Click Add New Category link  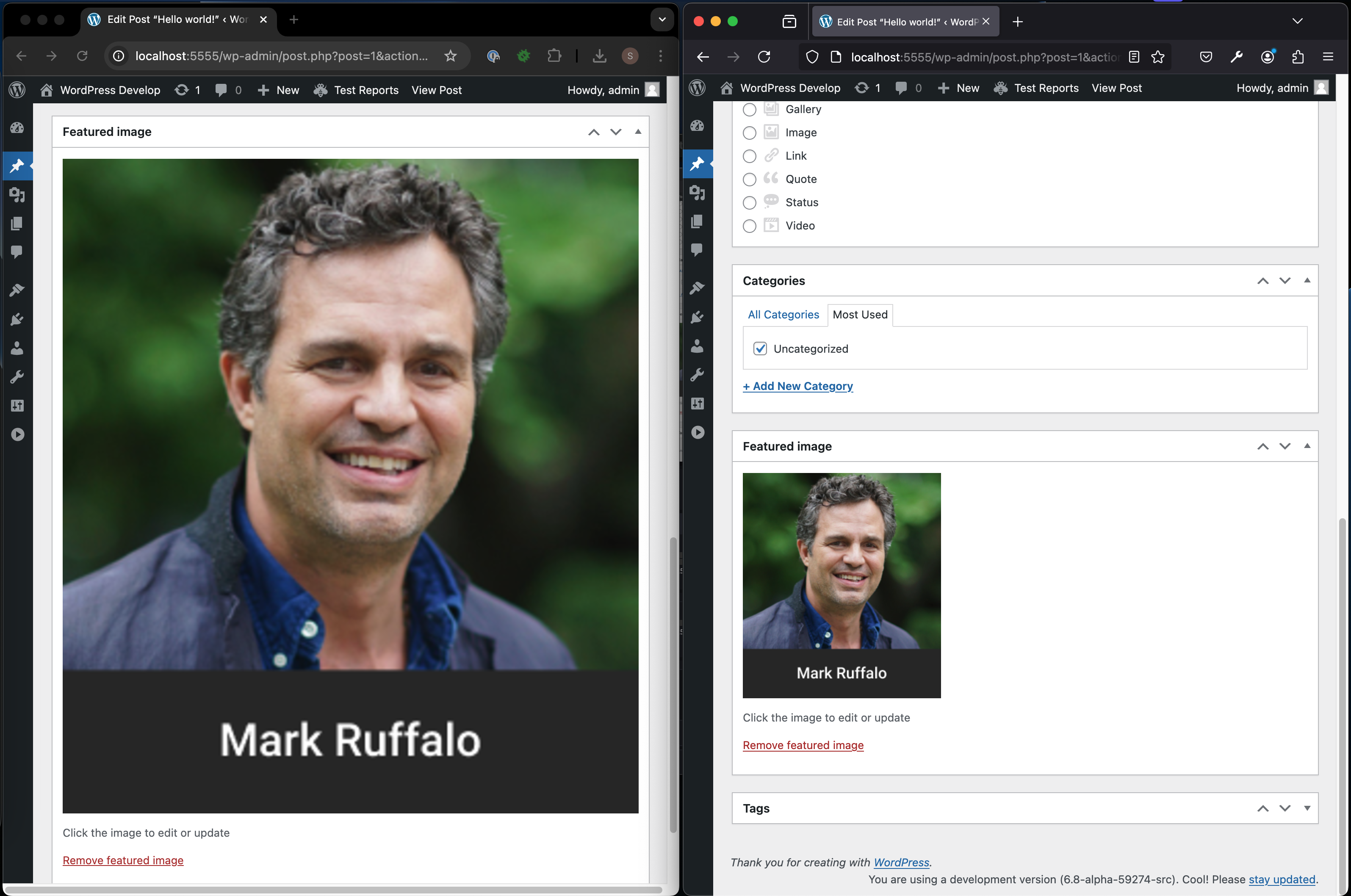click(x=798, y=386)
